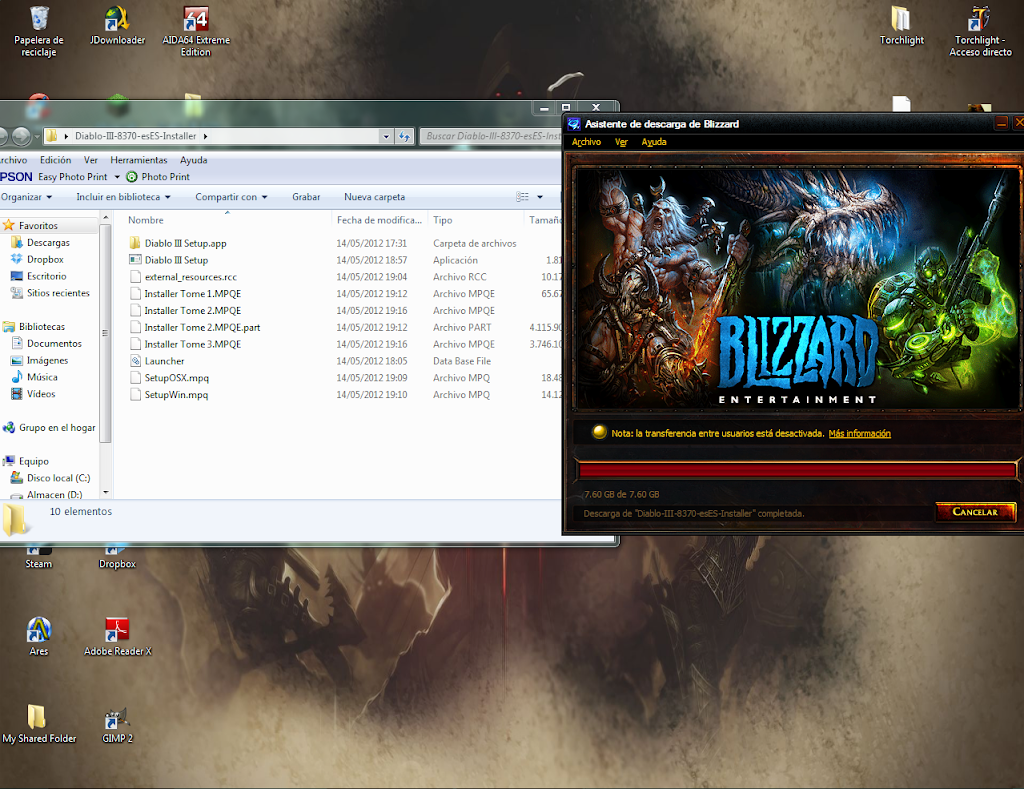The image size is (1024, 789).
Task: Select the SetupWin.mpq file
Action: pos(176,394)
